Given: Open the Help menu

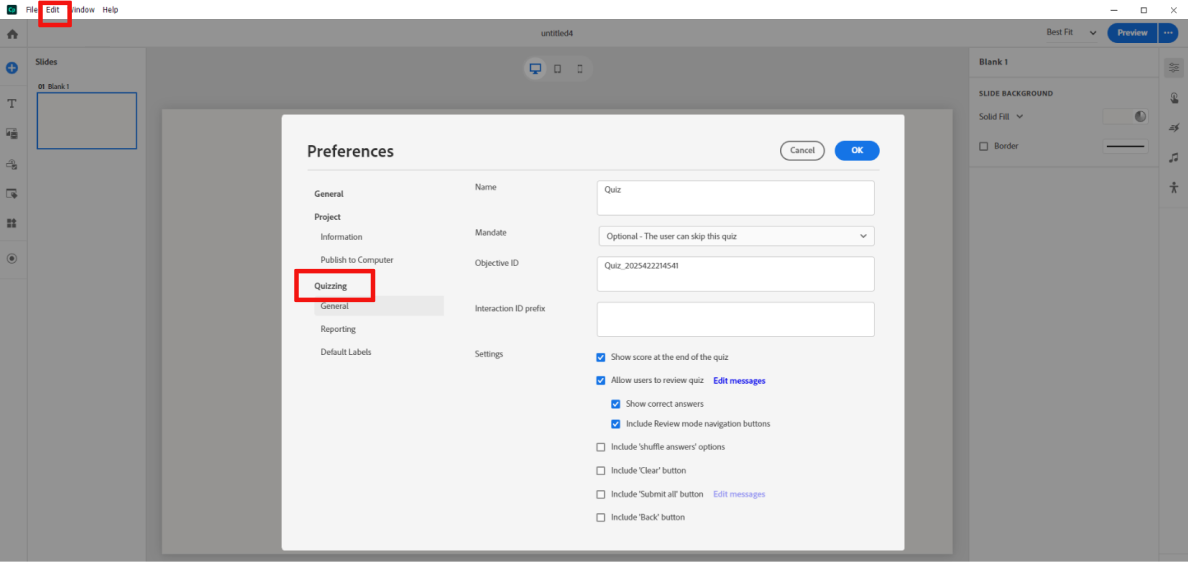Looking at the screenshot, I should click(111, 10).
